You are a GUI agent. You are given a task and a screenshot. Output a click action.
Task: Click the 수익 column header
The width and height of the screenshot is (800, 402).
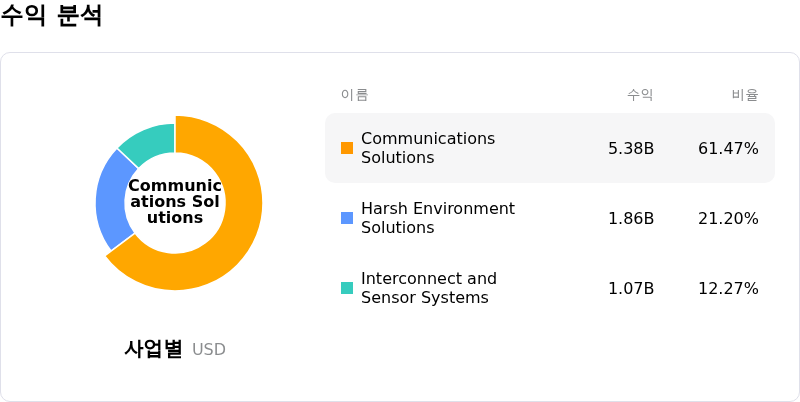[x=640, y=95]
